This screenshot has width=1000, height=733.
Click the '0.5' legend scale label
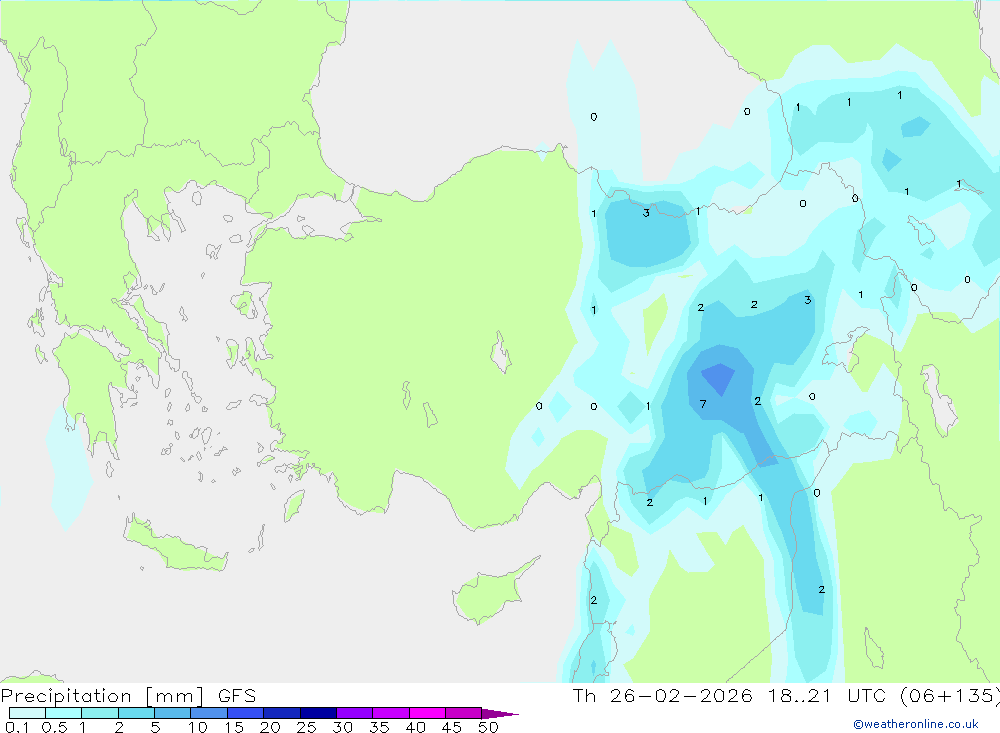54,727
